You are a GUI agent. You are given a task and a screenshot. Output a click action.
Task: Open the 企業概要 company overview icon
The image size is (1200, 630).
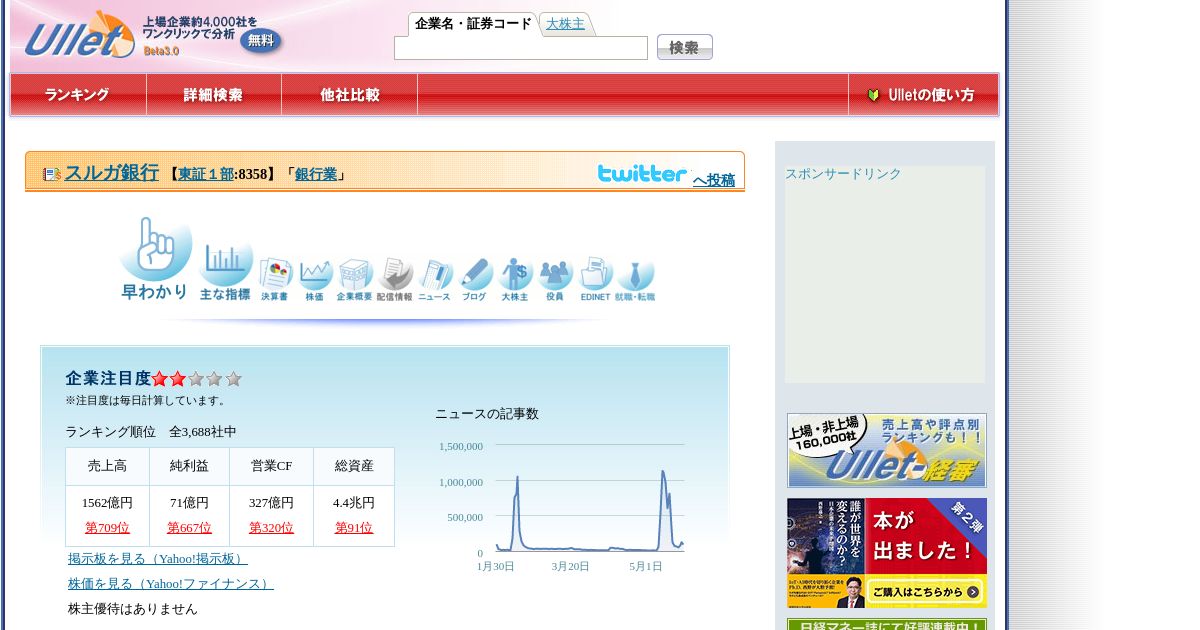pyautogui.click(x=354, y=279)
